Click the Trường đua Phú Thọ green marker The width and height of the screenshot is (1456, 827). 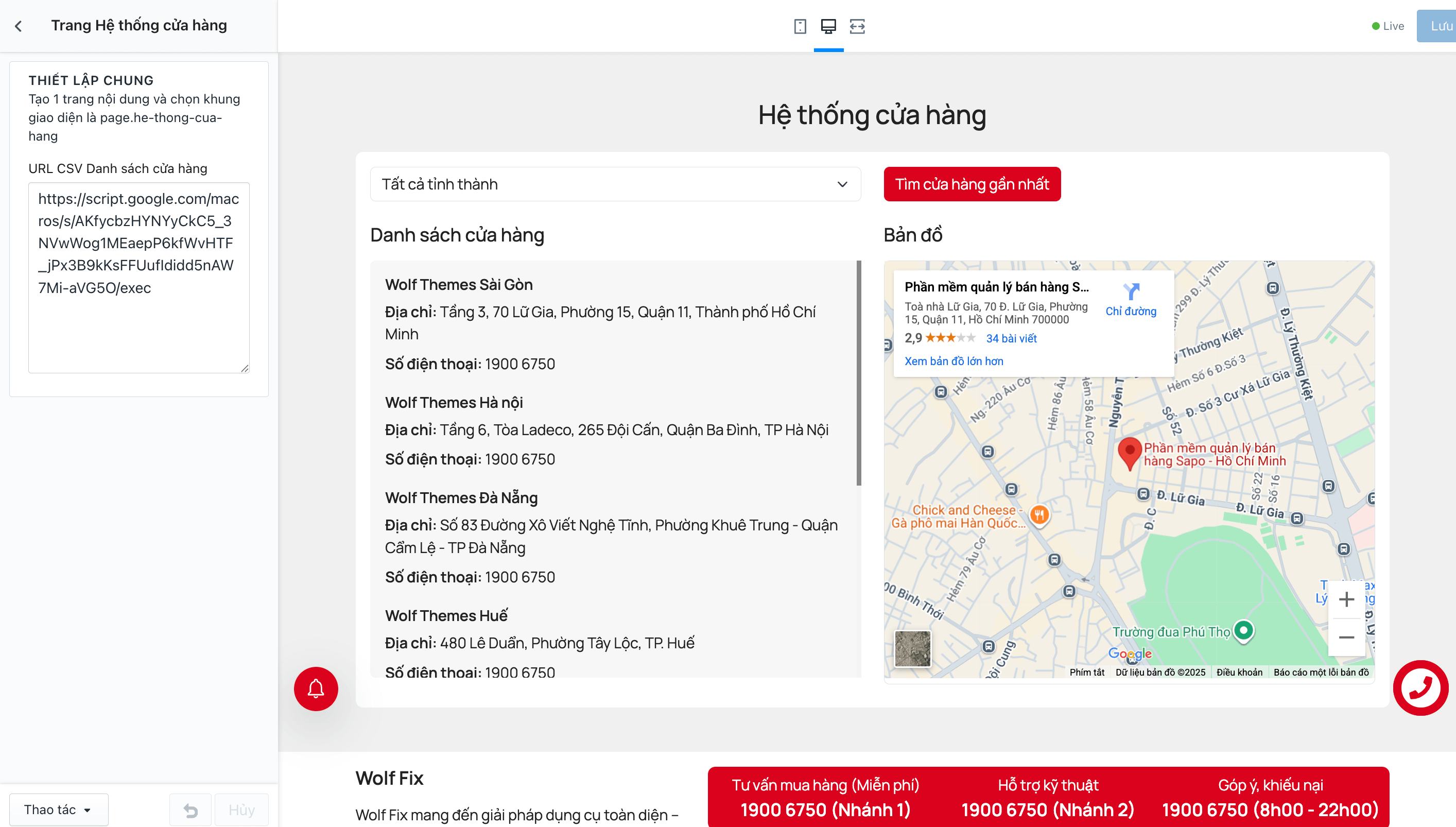tap(1243, 630)
